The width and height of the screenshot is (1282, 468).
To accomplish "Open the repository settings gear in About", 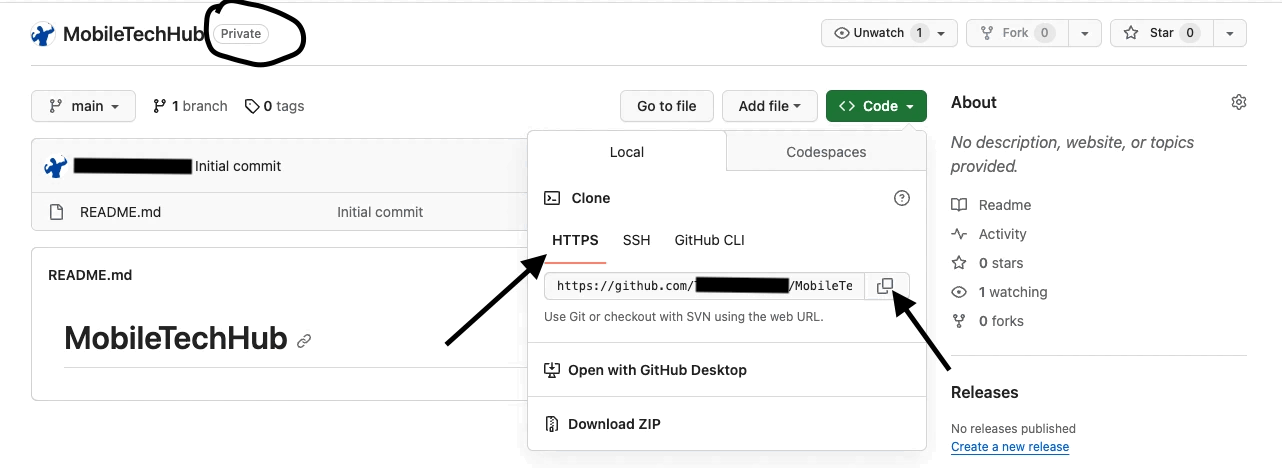I will pos(1239,102).
